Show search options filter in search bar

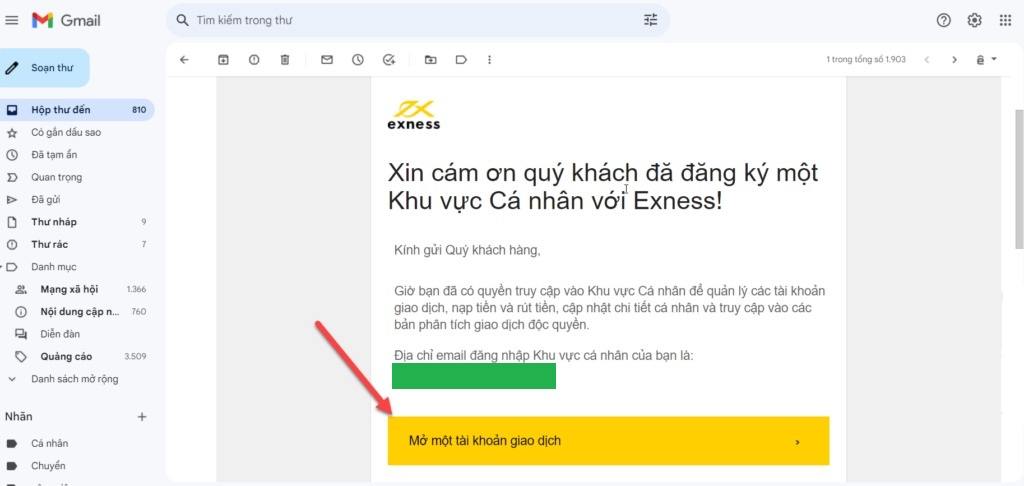coord(651,20)
